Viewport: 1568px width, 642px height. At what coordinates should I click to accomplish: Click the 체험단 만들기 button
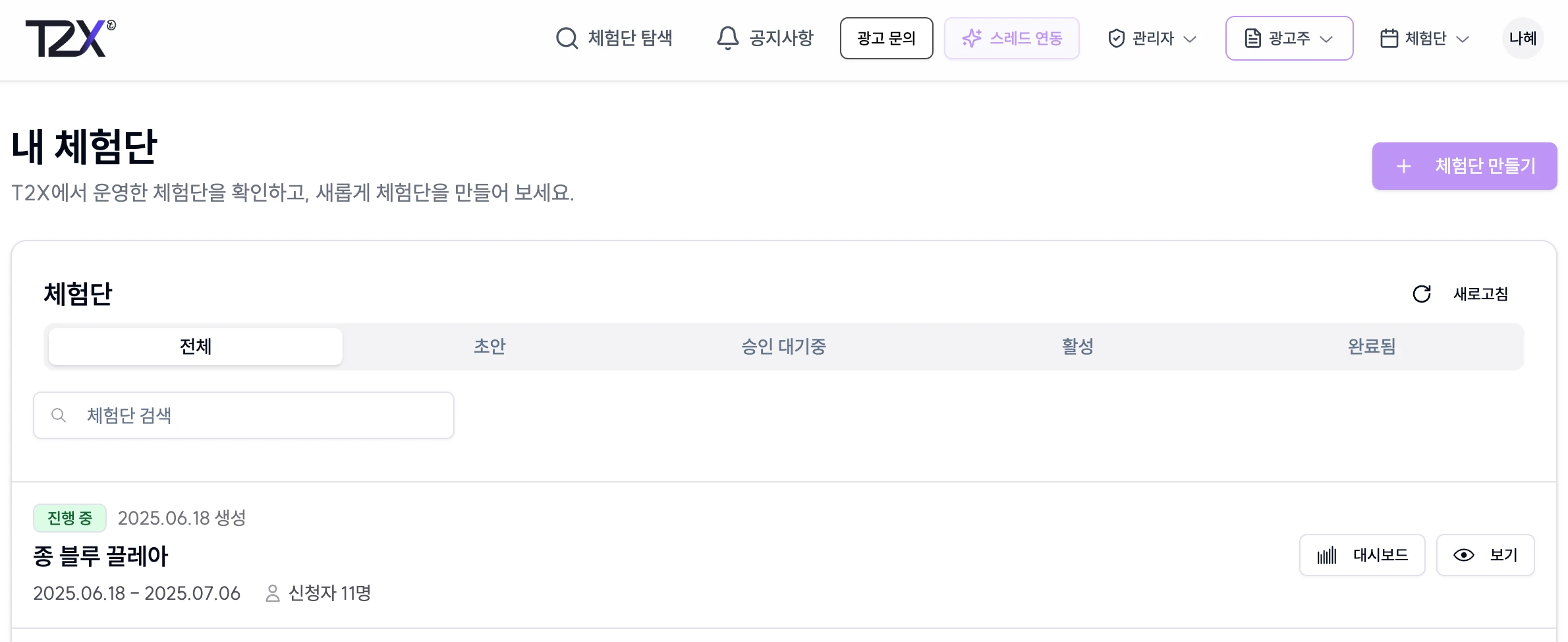1465,166
